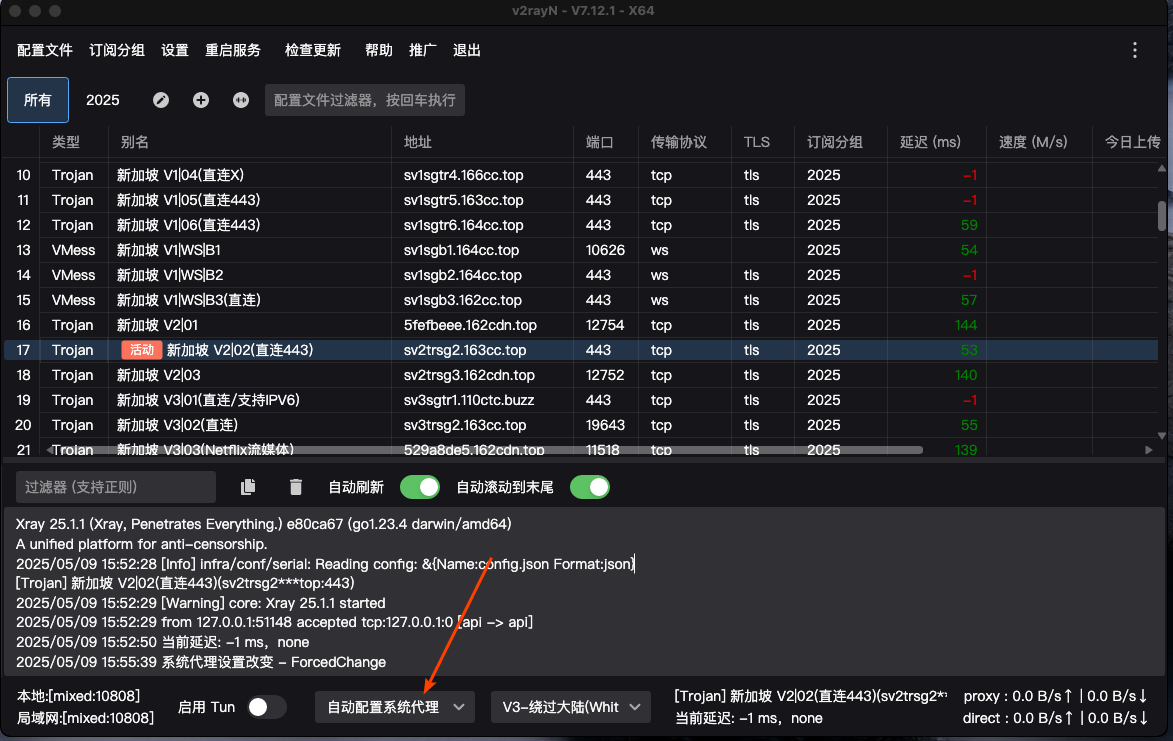Edit subscription group with pencil icon
1173x741 pixels.
coord(161,100)
